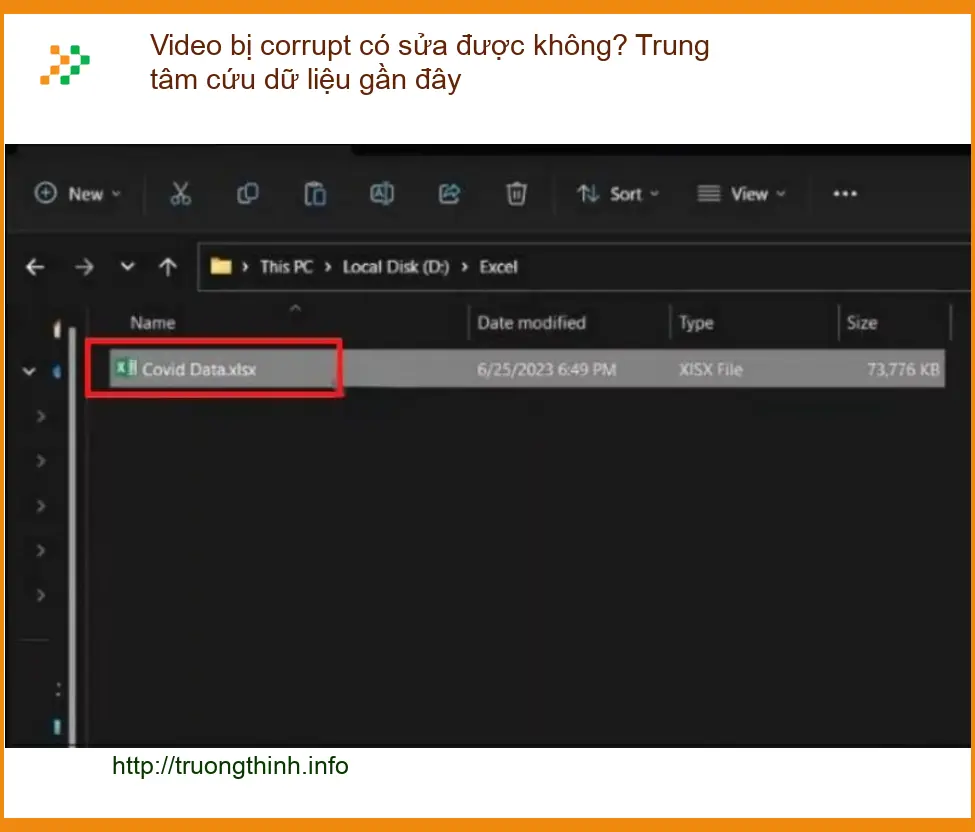Click the New plus circle icon
Image resolution: width=975 pixels, height=832 pixels.
pyautogui.click(x=45, y=193)
